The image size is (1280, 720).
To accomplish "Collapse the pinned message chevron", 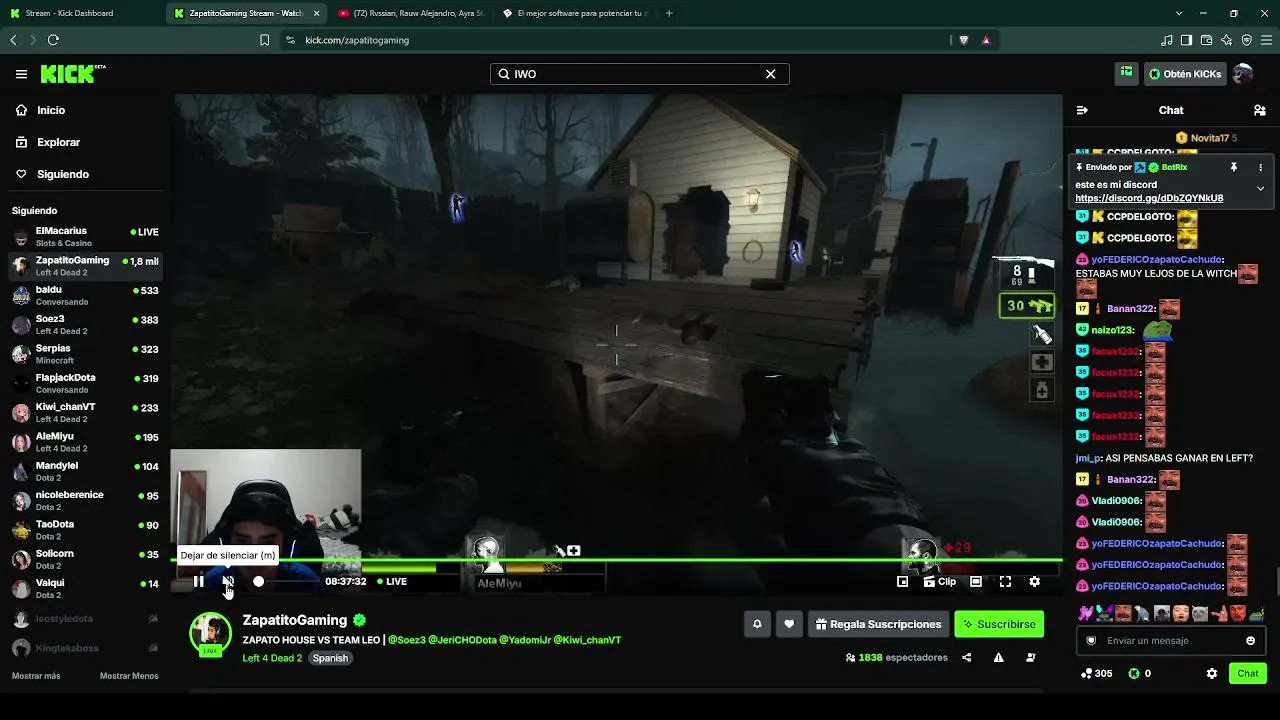I will click(1260, 188).
